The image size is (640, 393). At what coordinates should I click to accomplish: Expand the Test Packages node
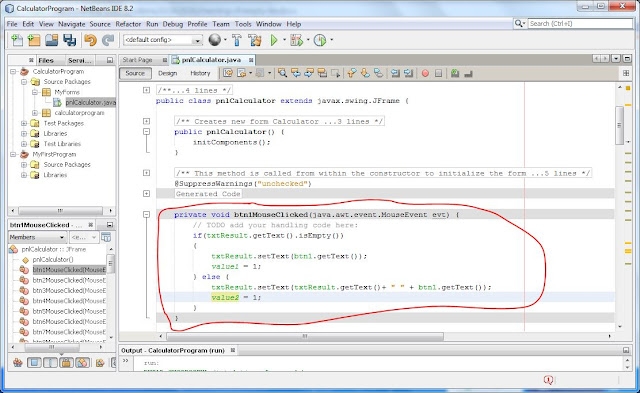pos(24,123)
